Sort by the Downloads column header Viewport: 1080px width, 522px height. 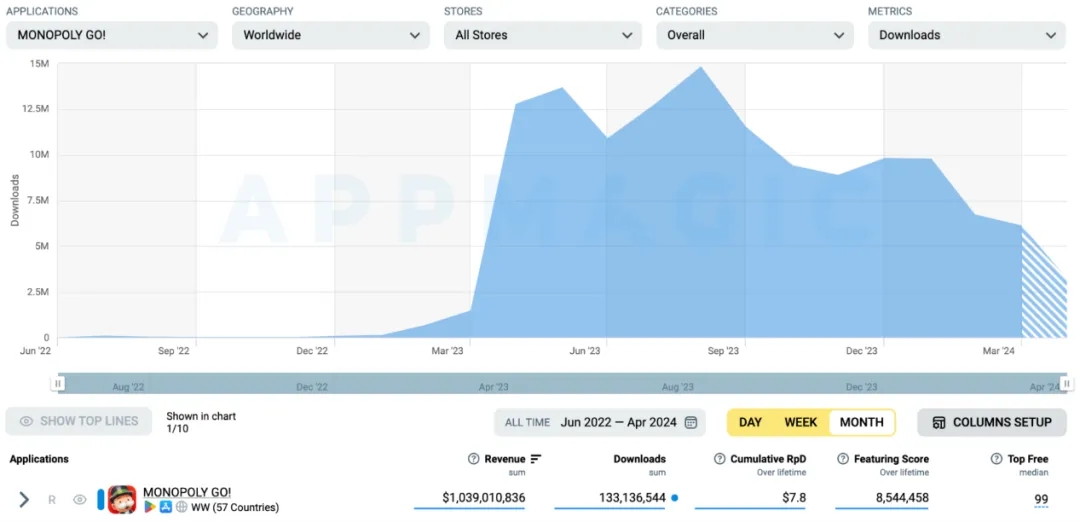coord(640,459)
